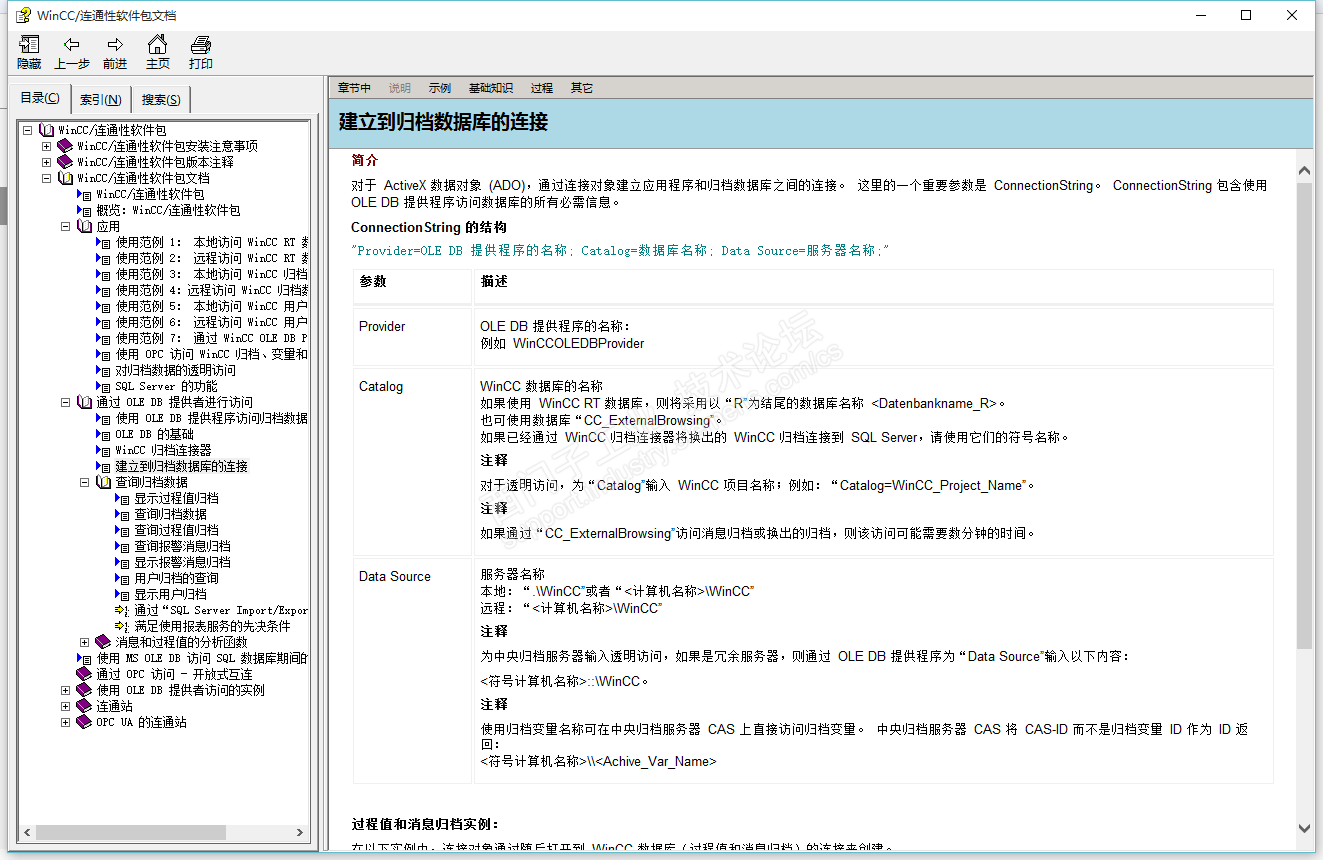Click the article scrollbar down arrow
This screenshot has width=1323, height=860.
tap(1304, 828)
